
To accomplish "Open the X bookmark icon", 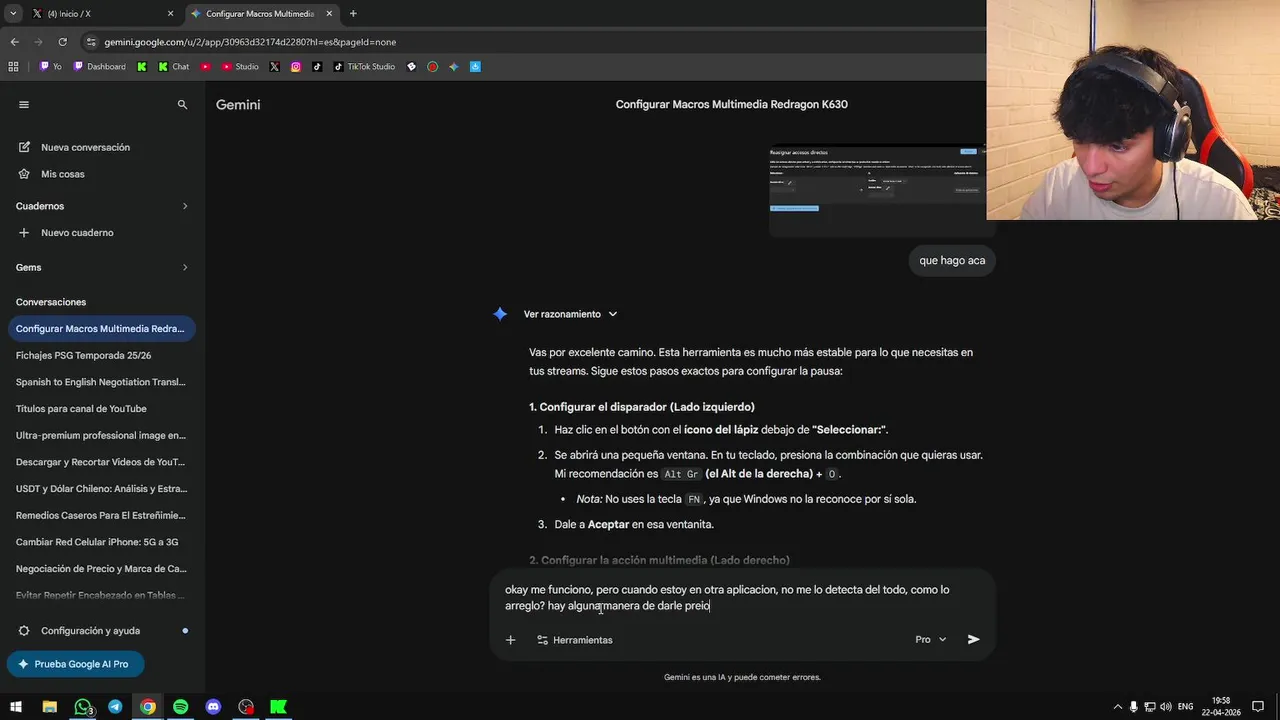I will tap(274, 67).
